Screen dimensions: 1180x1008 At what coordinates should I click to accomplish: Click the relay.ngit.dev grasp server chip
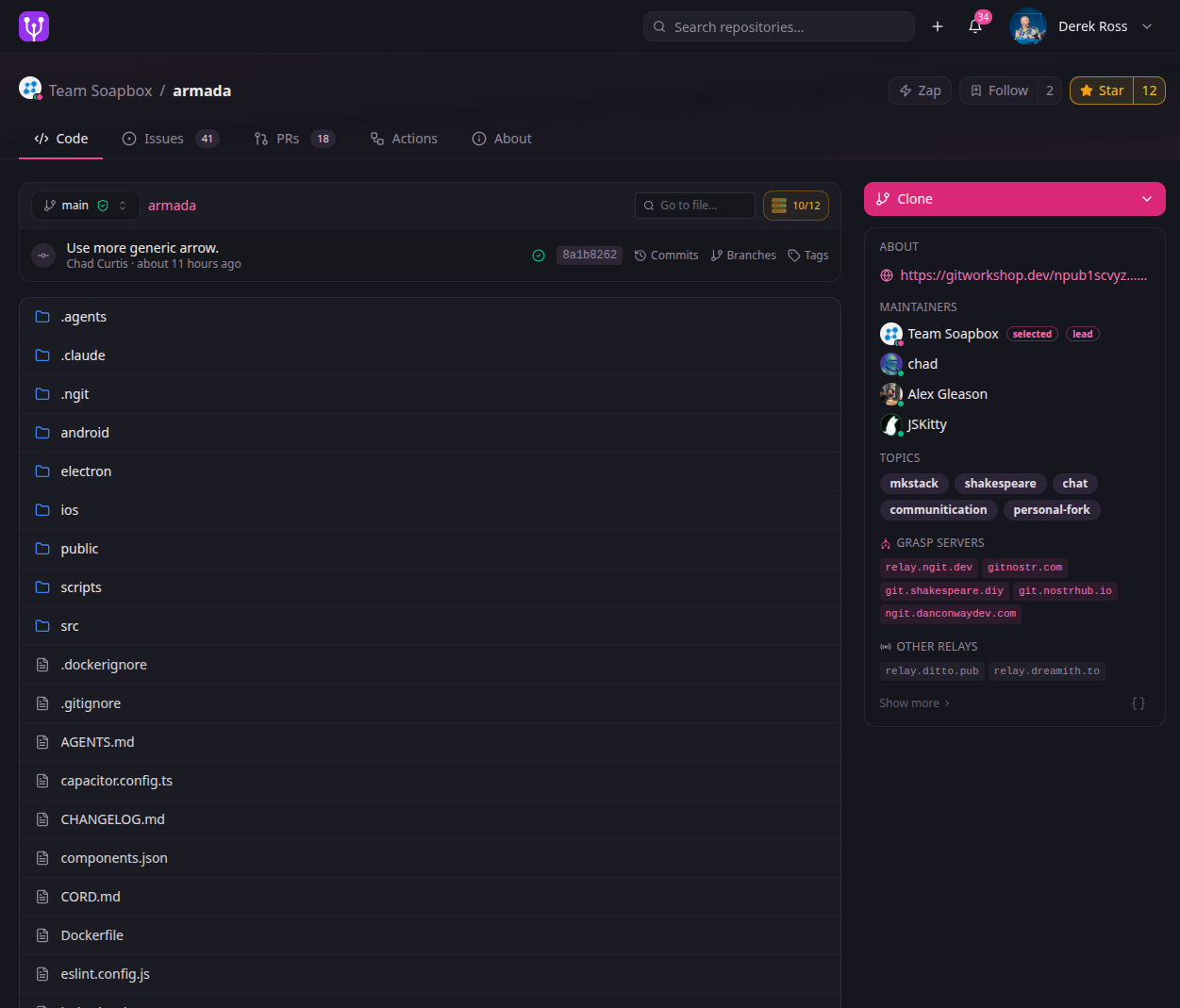(x=928, y=568)
